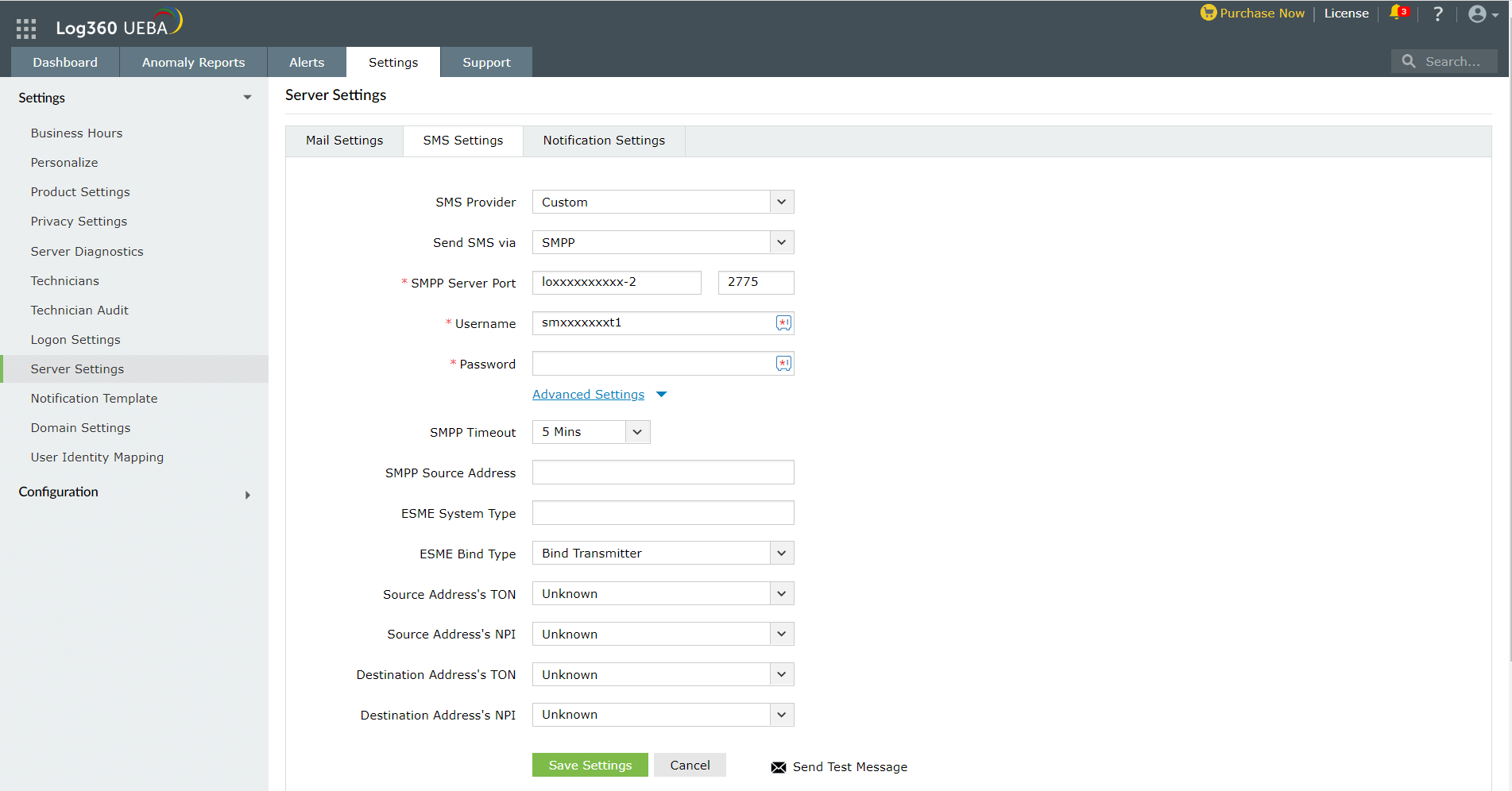Open Domain Settings in the sidebar

80,428
